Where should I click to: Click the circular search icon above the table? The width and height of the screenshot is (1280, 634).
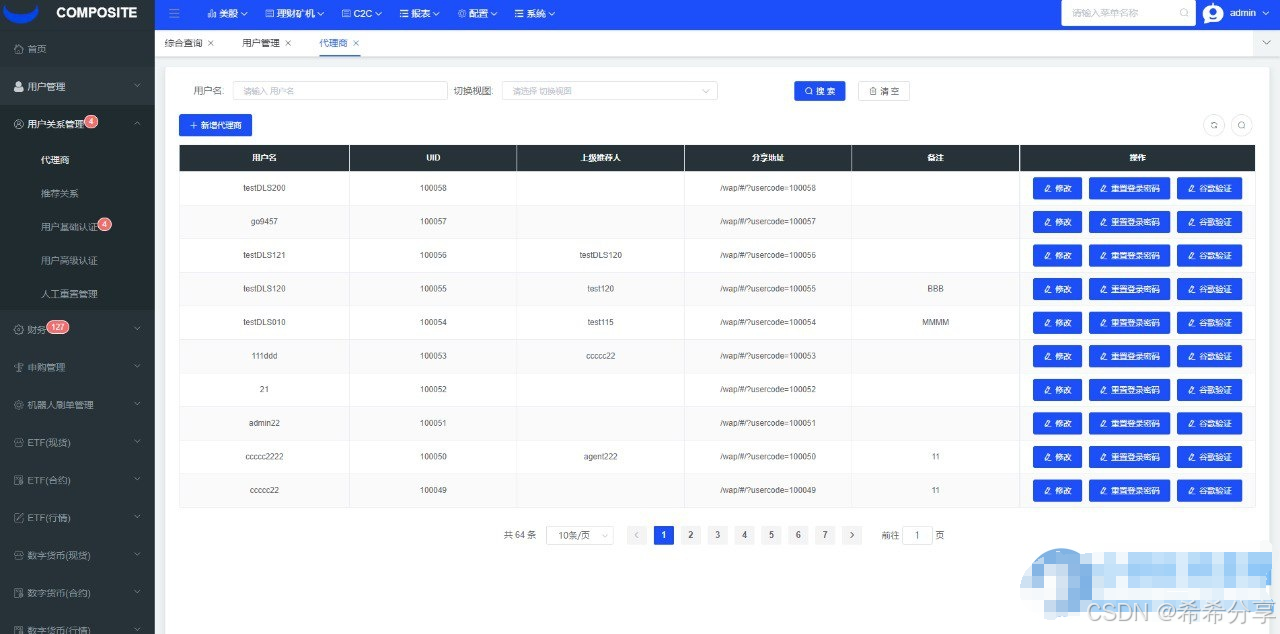(1241, 125)
